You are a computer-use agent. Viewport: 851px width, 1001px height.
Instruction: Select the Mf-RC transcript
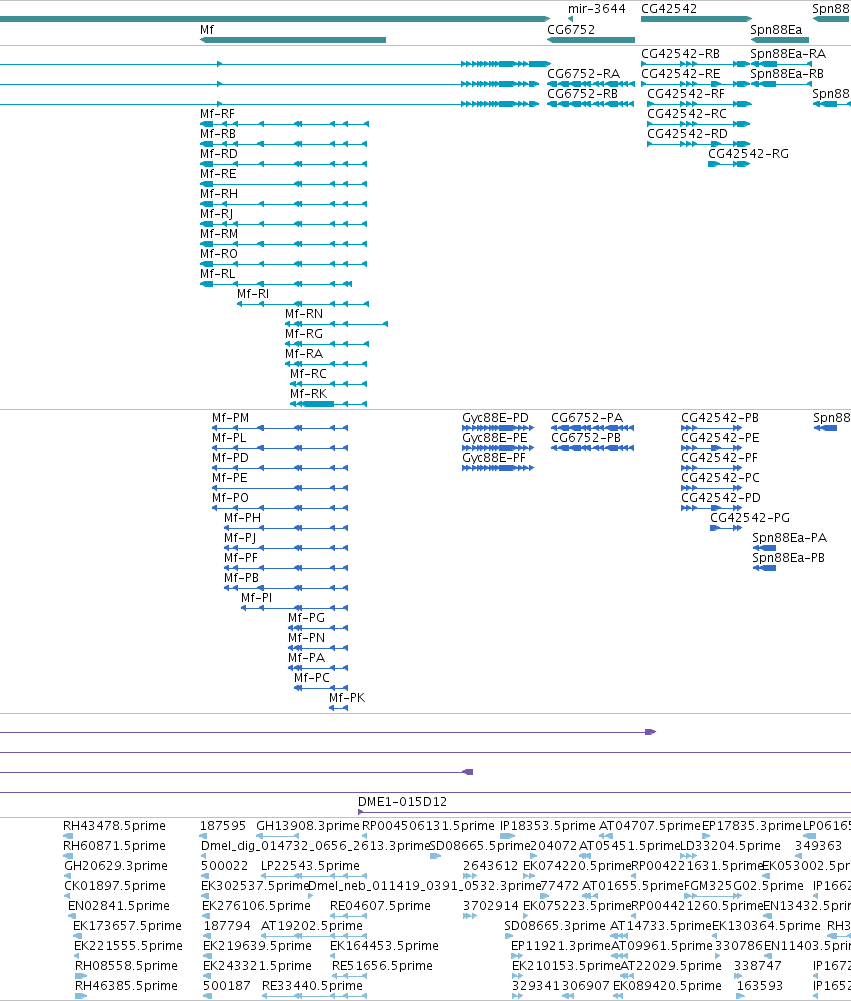point(329,384)
